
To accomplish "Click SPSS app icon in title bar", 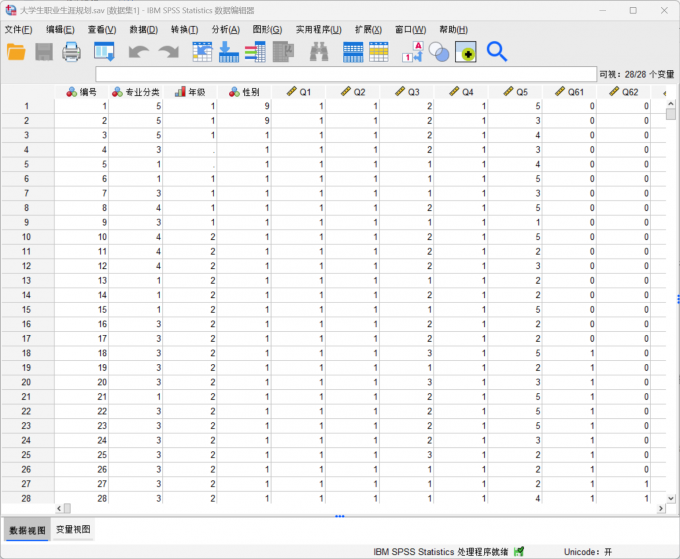I will point(10,10).
